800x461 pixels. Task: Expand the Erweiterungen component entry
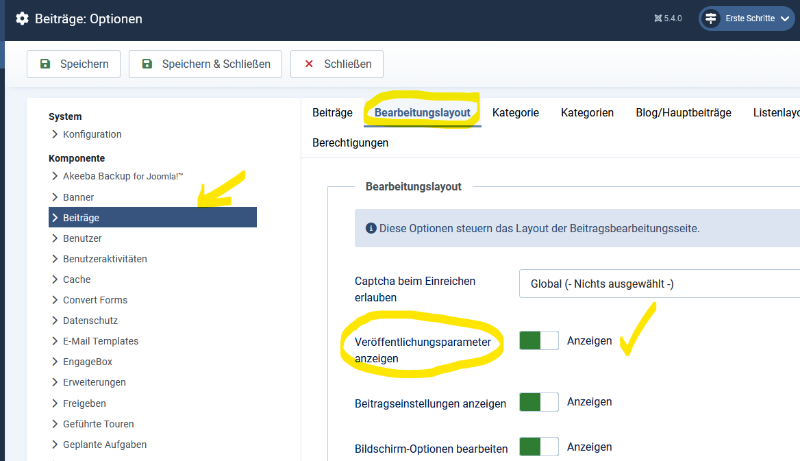tap(94, 382)
